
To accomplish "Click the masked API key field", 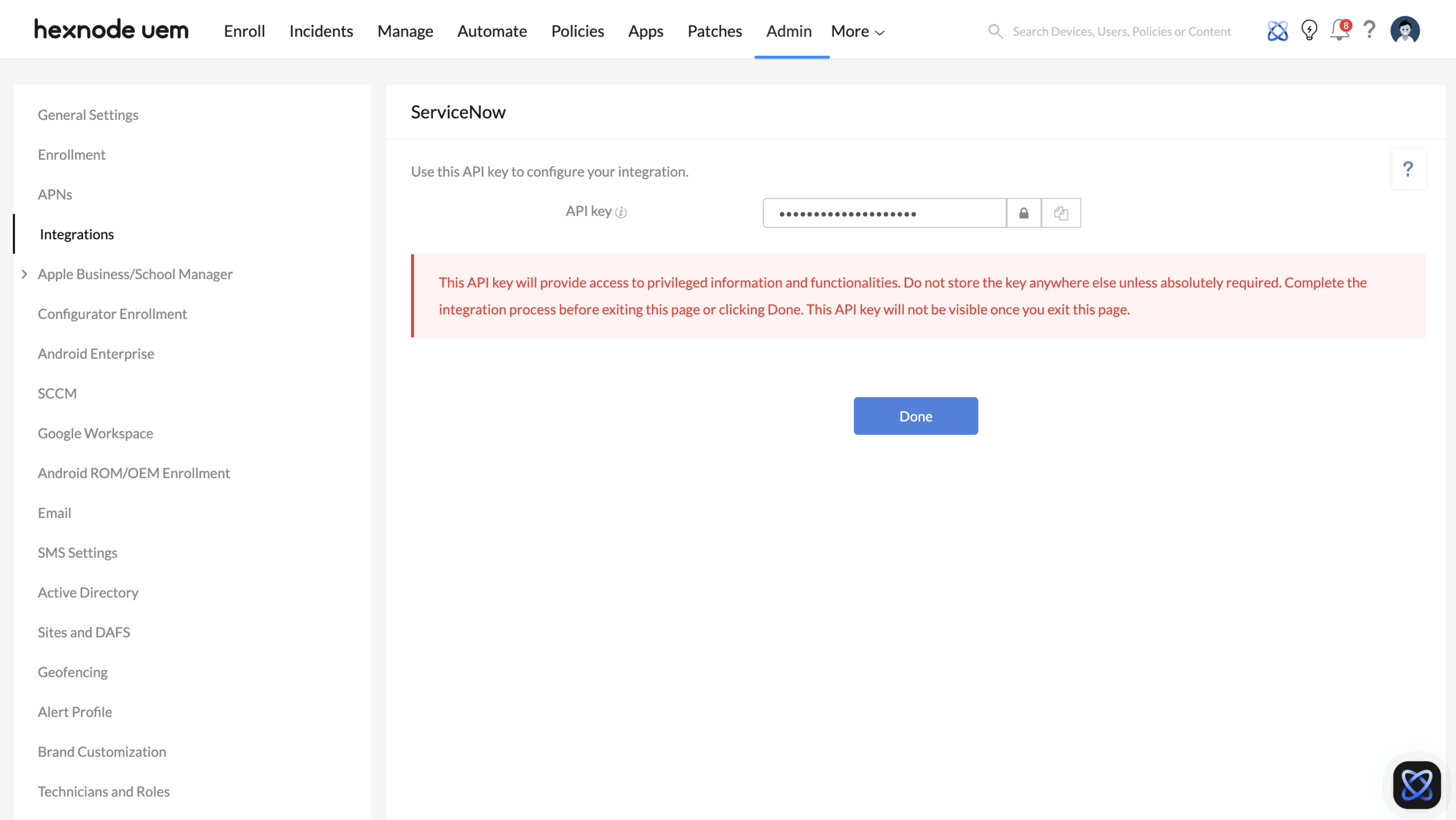I will [x=884, y=213].
